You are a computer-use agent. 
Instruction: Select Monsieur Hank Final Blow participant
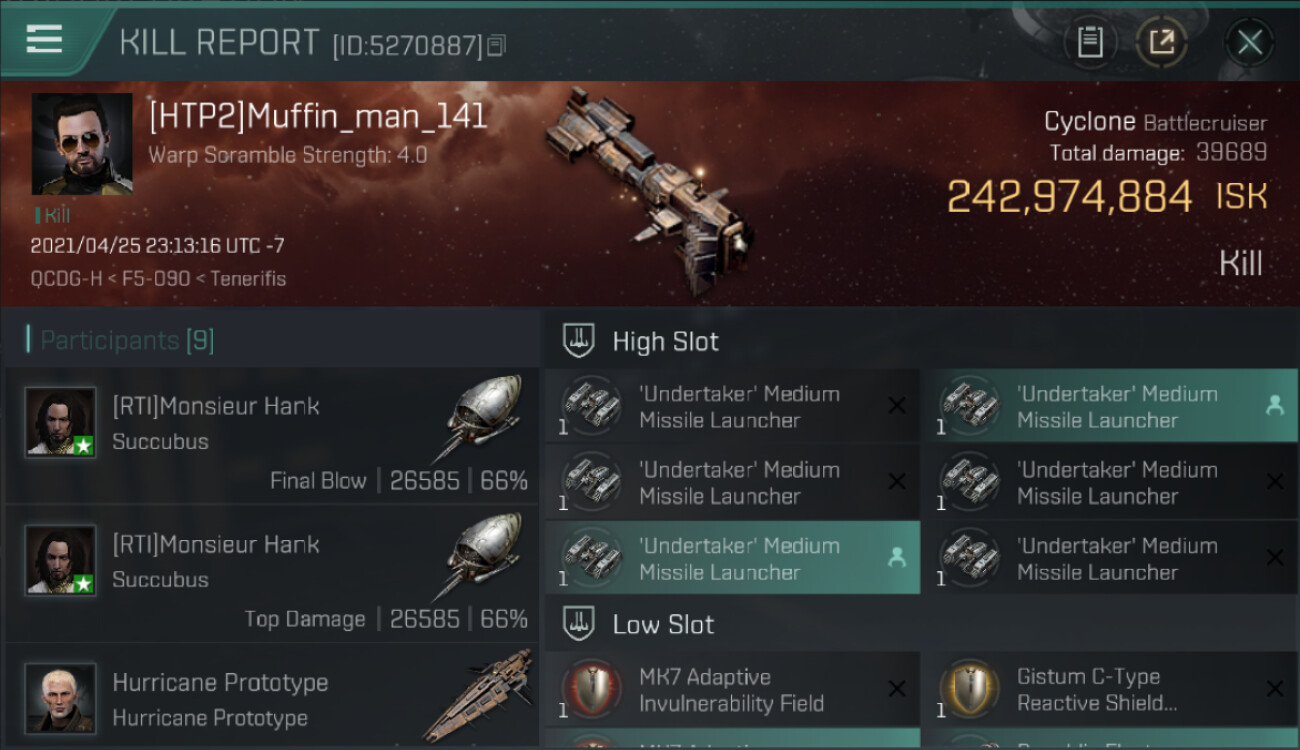(272, 434)
